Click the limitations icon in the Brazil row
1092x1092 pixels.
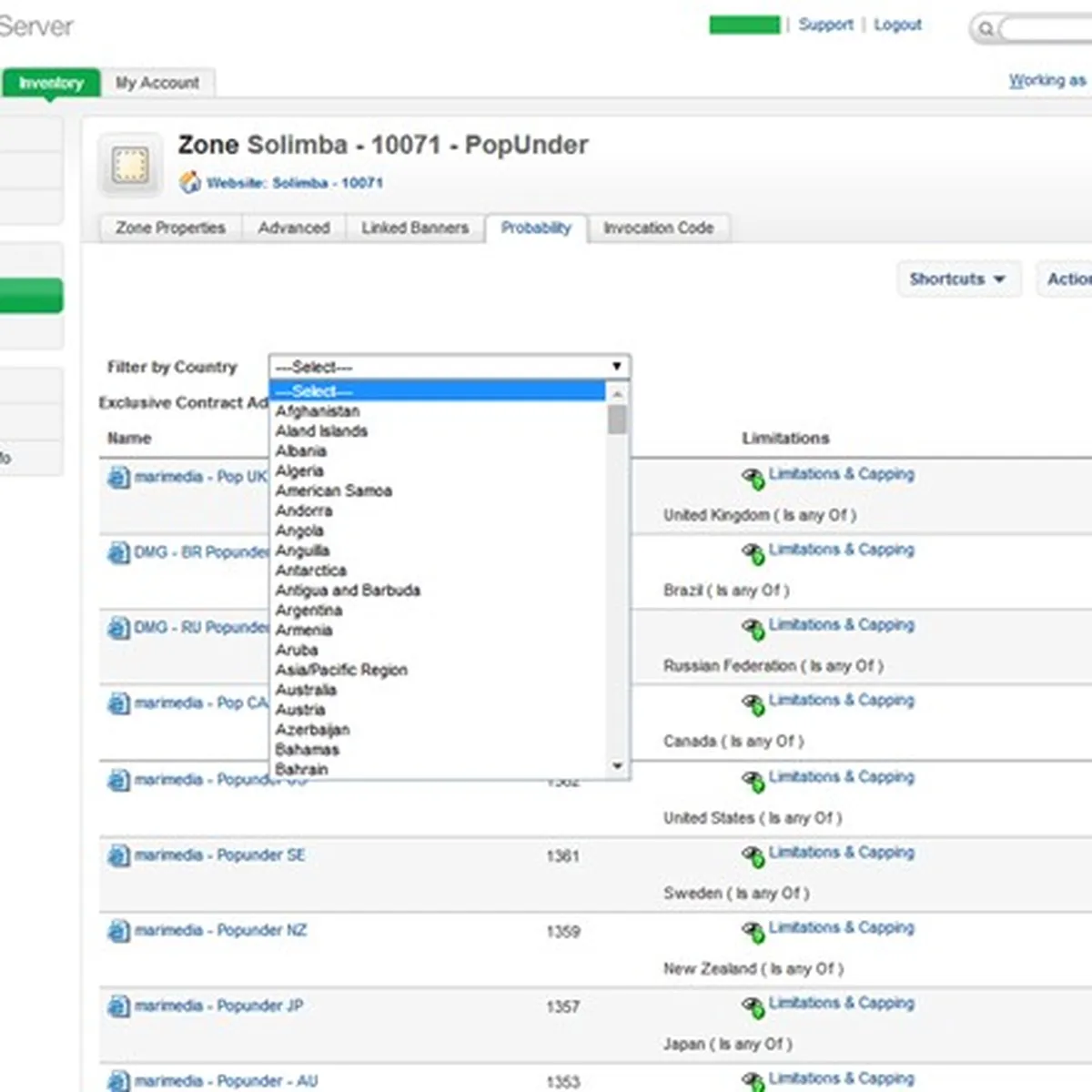pyautogui.click(x=753, y=552)
